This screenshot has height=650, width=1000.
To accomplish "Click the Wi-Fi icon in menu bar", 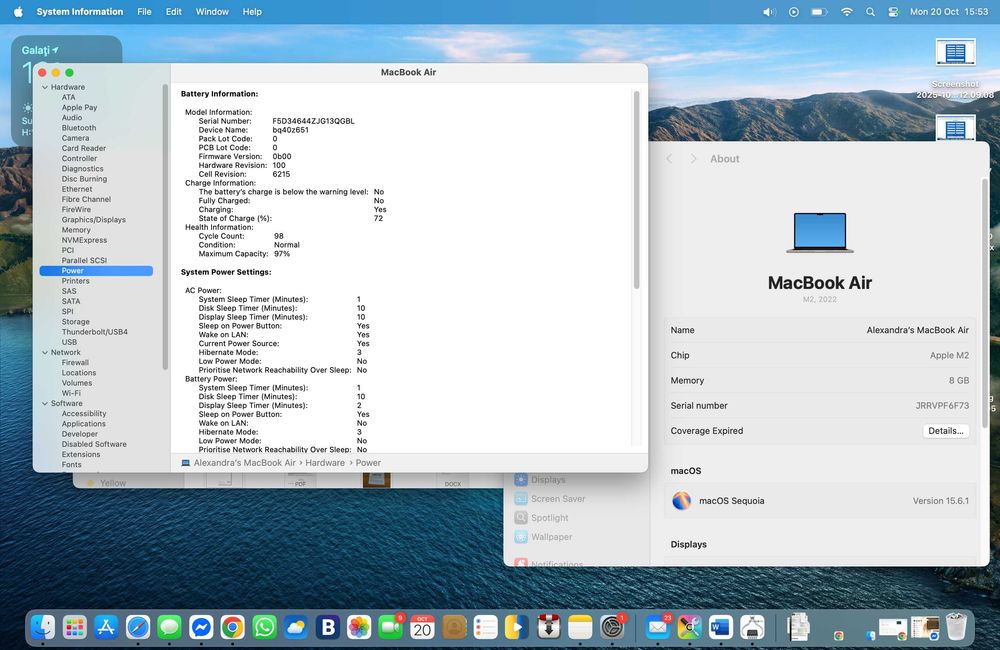I will point(847,12).
